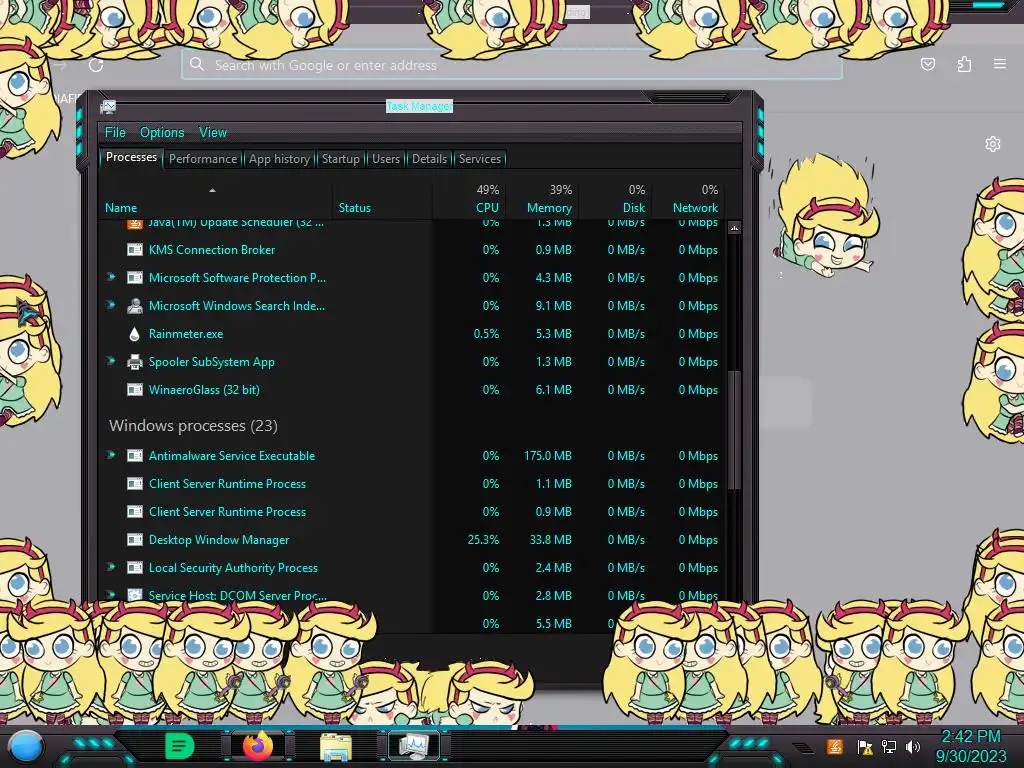Expand the Spooler SubSystem App row

coord(111,361)
